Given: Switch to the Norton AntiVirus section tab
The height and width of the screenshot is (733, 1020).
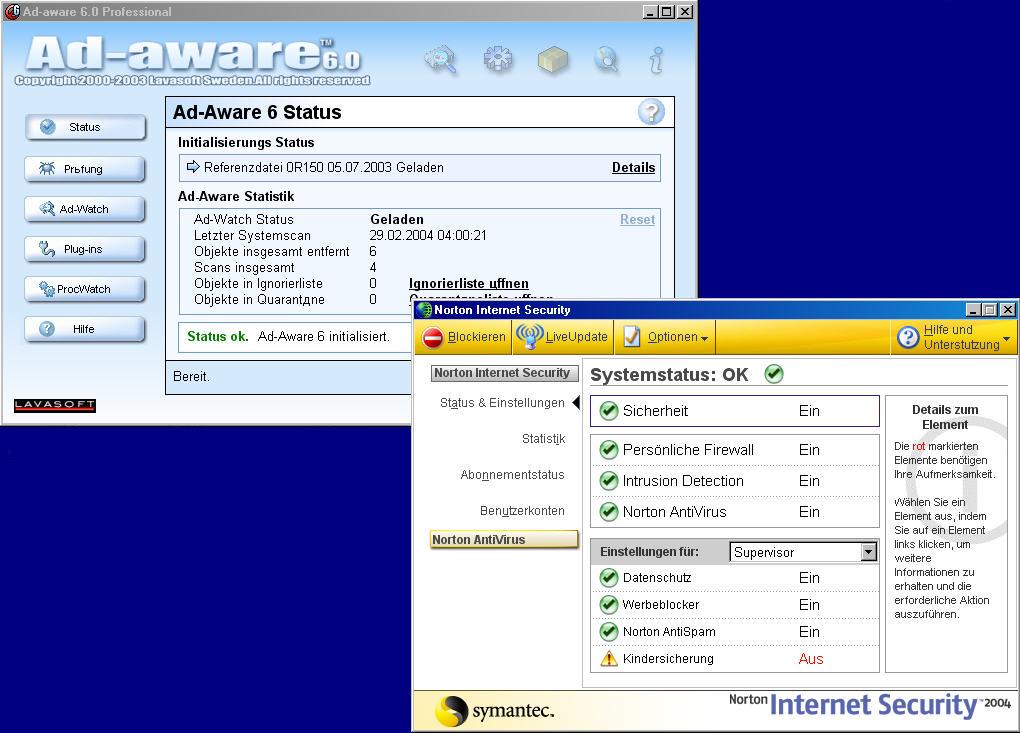Looking at the screenshot, I should (504, 539).
